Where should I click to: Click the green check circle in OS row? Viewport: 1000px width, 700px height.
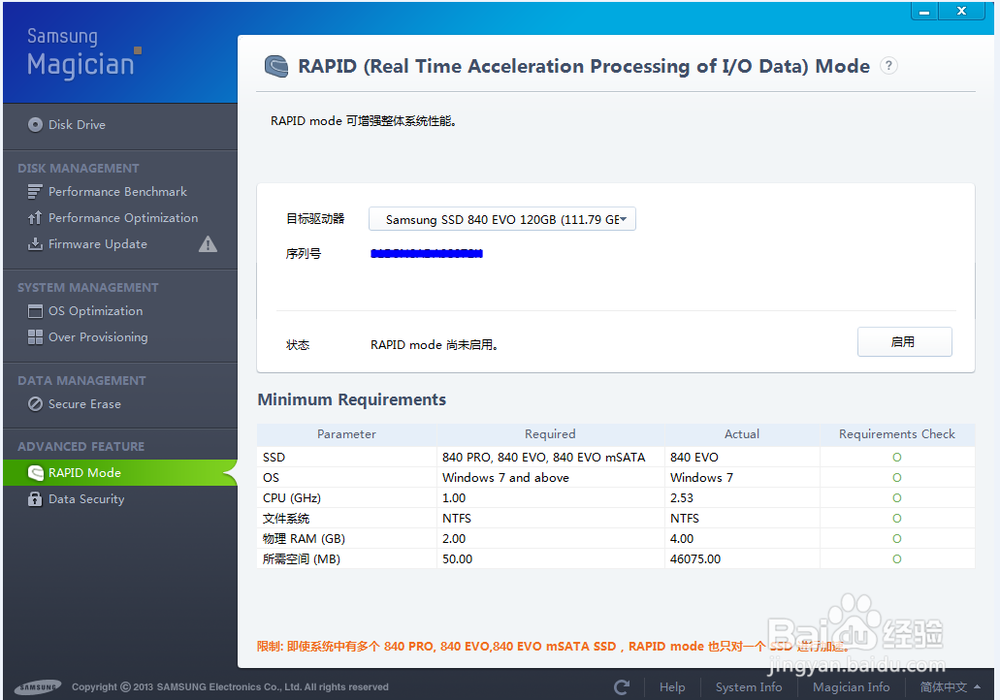pos(897,478)
